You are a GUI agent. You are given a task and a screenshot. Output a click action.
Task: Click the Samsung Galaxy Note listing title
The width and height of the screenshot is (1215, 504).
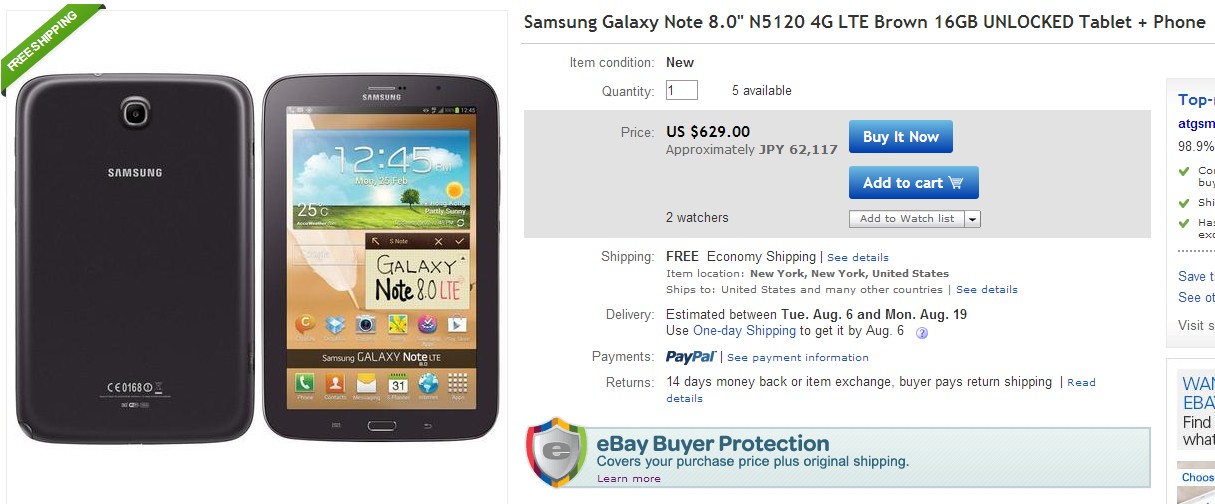click(x=864, y=22)
